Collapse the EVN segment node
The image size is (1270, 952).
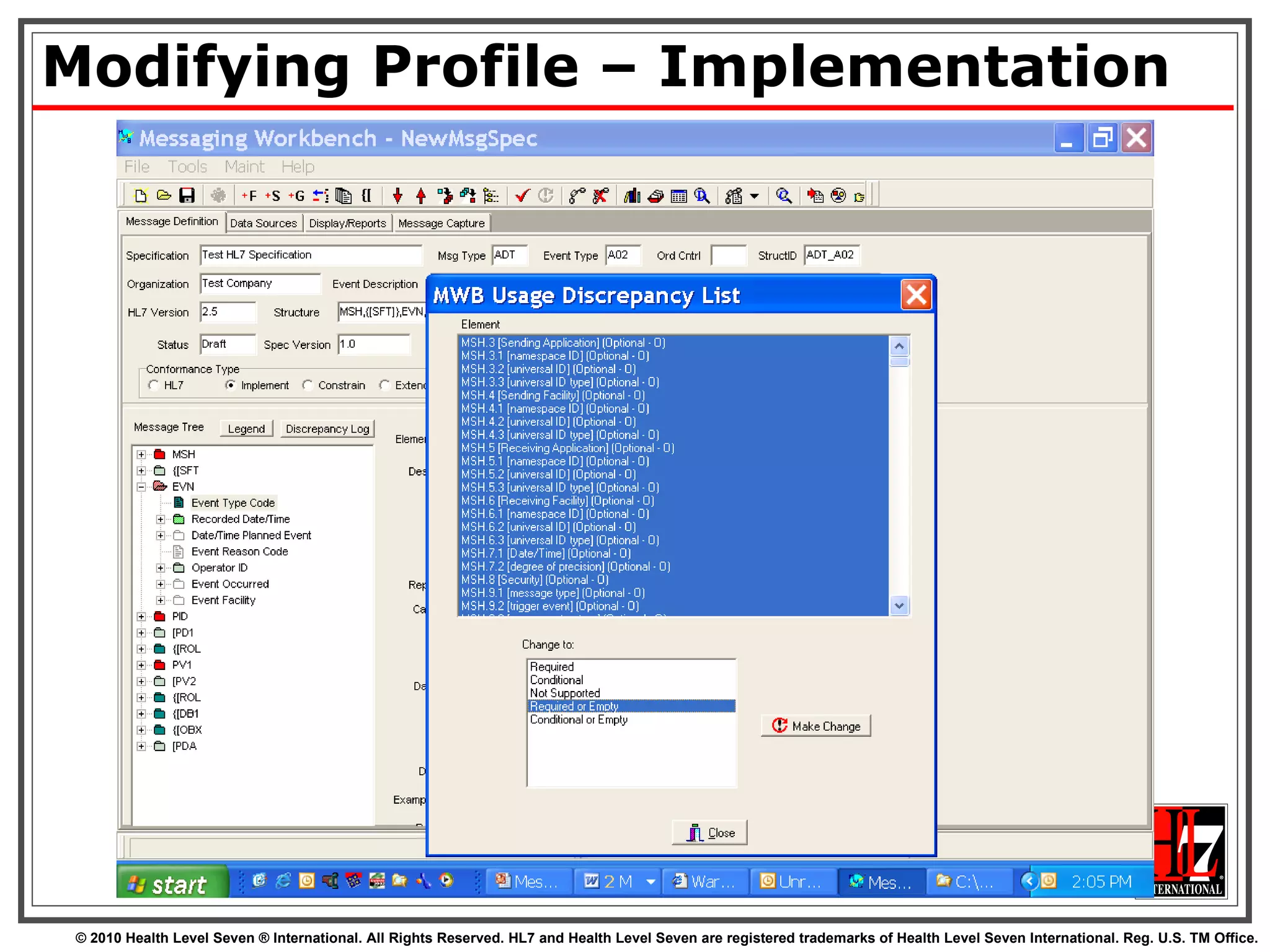(x=141, y=487)
